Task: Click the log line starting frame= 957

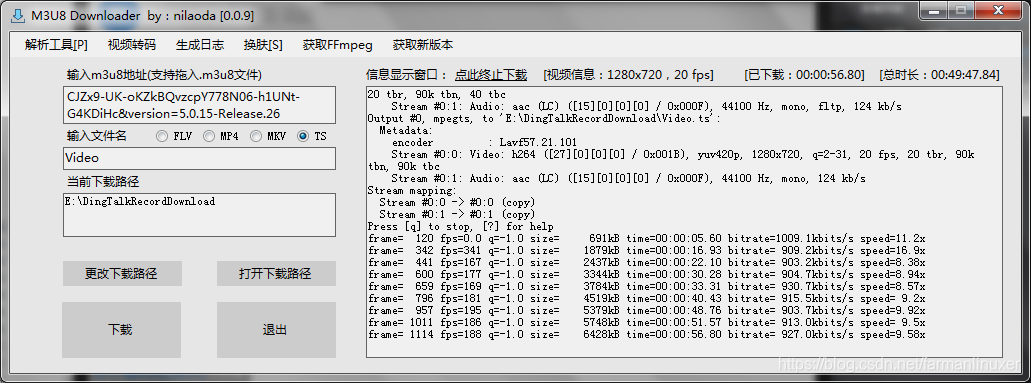Action: (646, 311)
